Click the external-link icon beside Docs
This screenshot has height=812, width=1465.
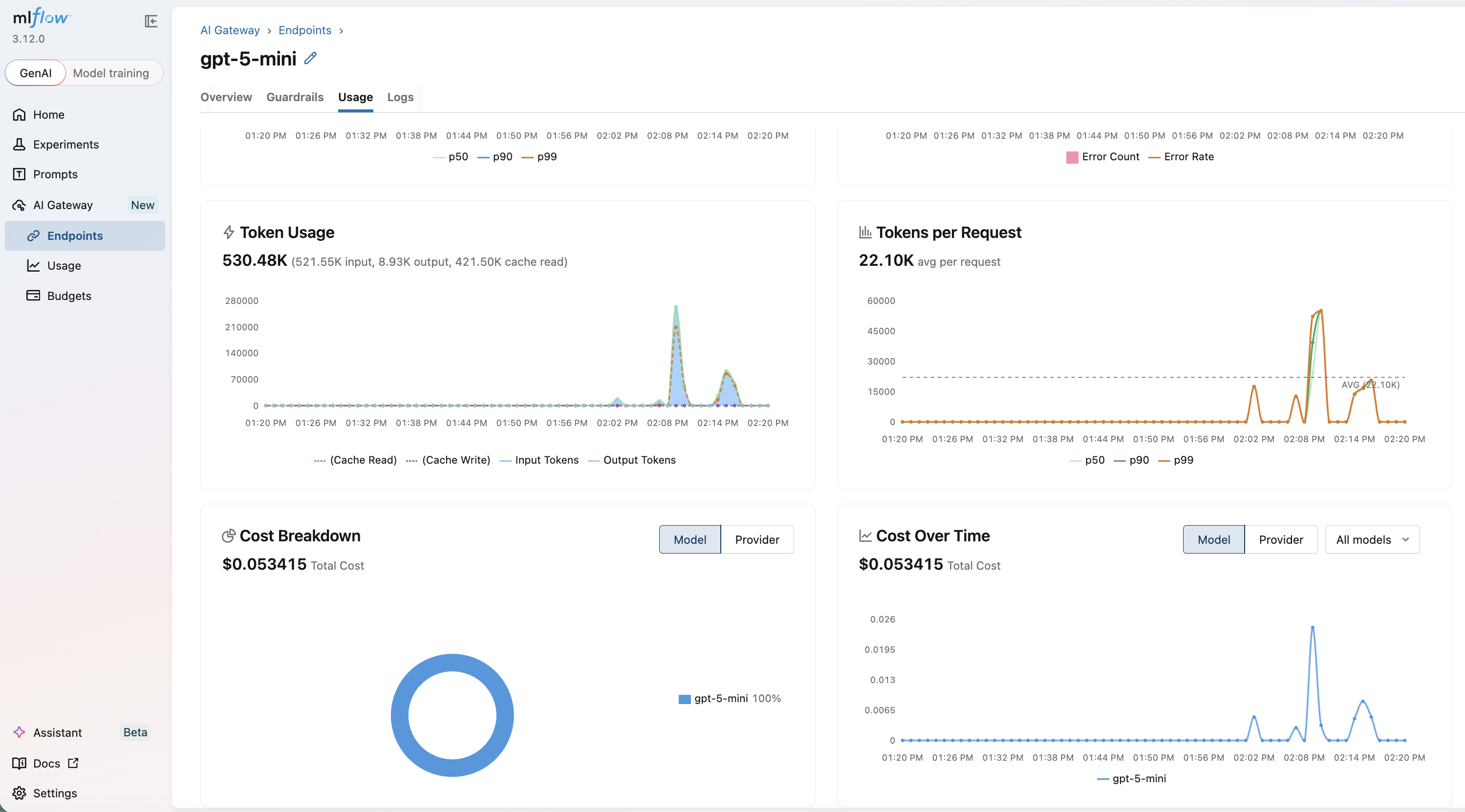[x=73, y=763]
